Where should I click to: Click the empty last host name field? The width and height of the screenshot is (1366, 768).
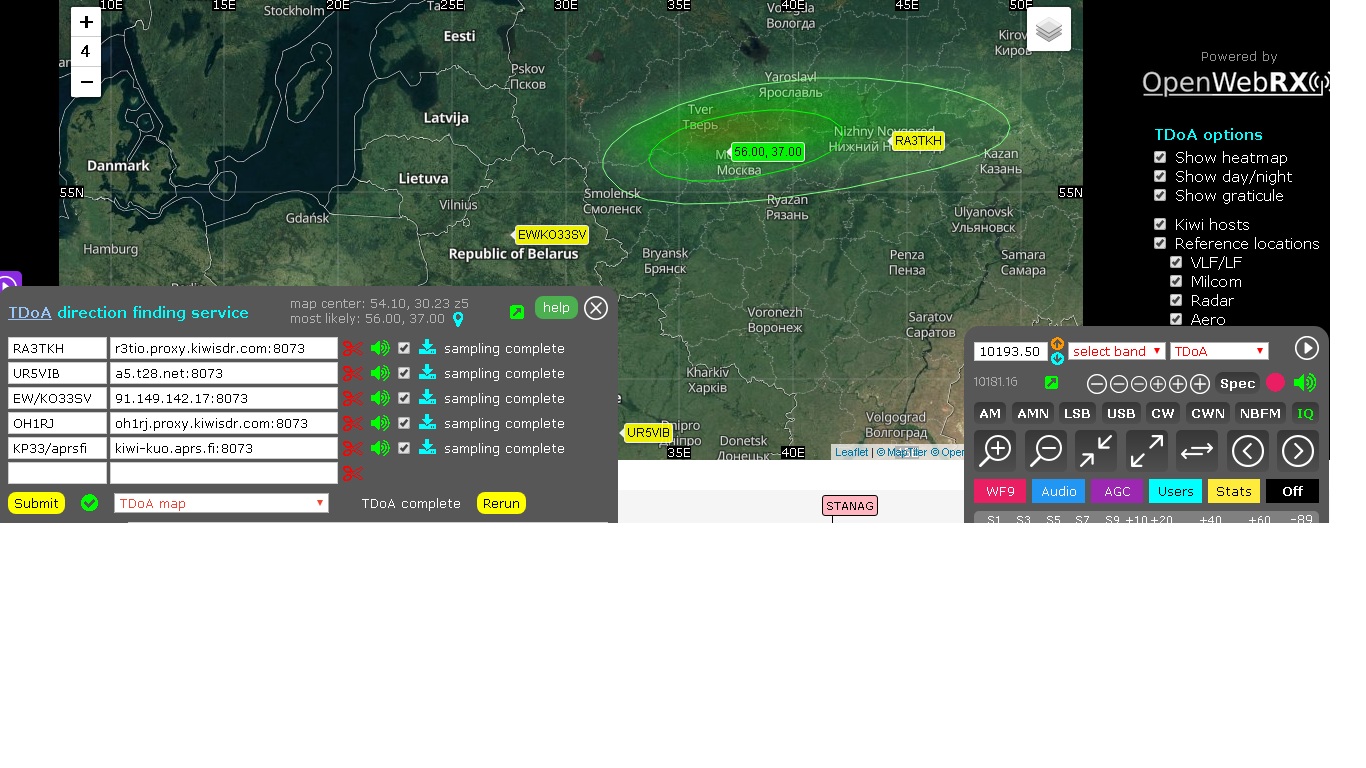[x=224, y=473]
